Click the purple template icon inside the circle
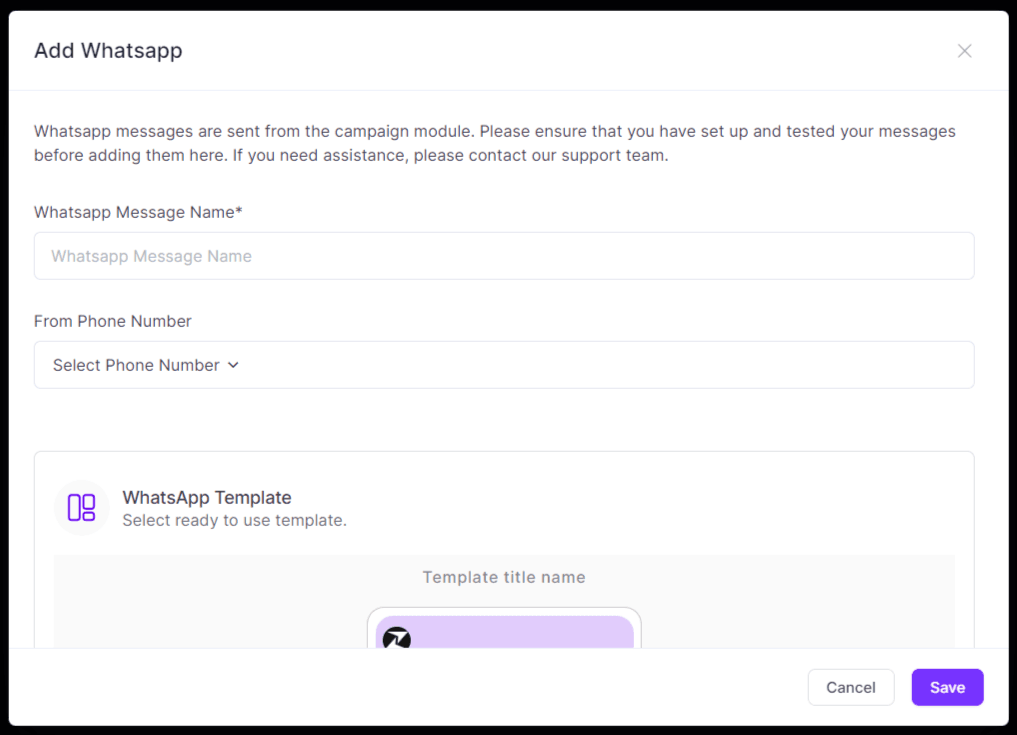 81,508
